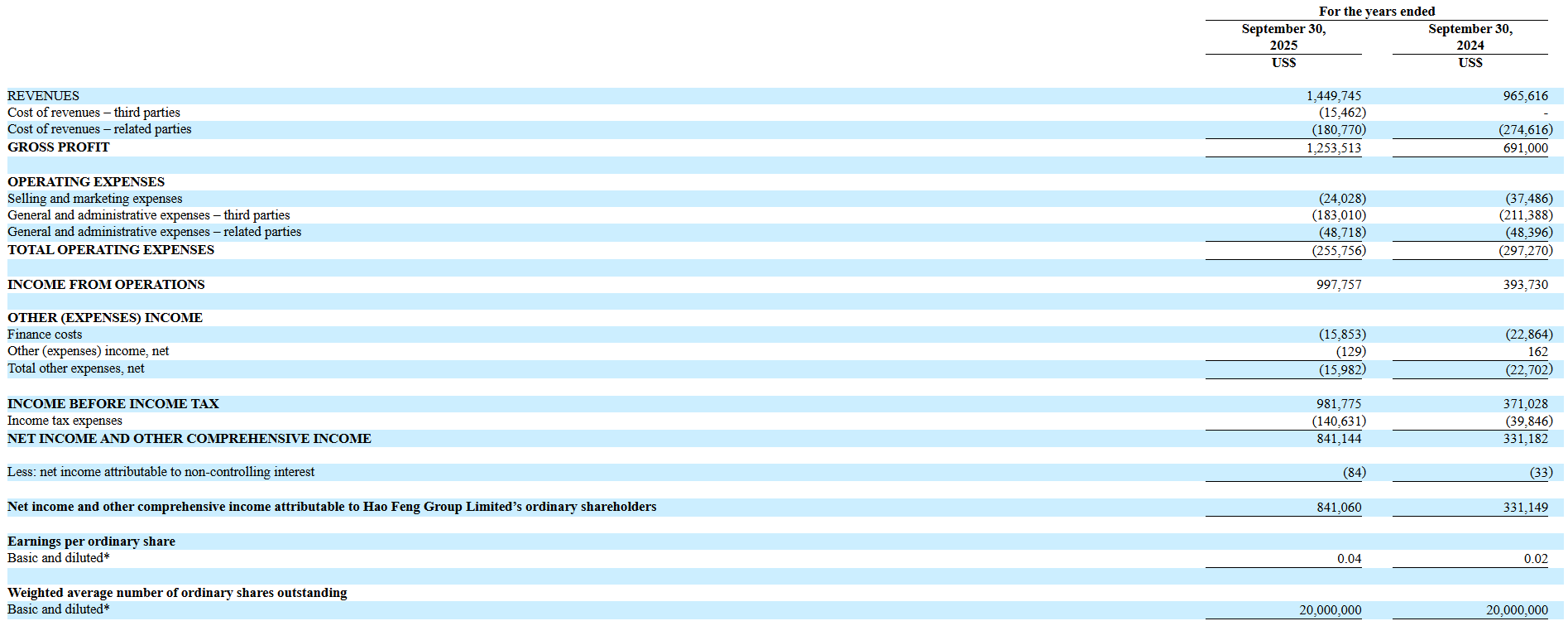
Task: Click 2024 net income value 331,182
Action: coord(1525,439)
